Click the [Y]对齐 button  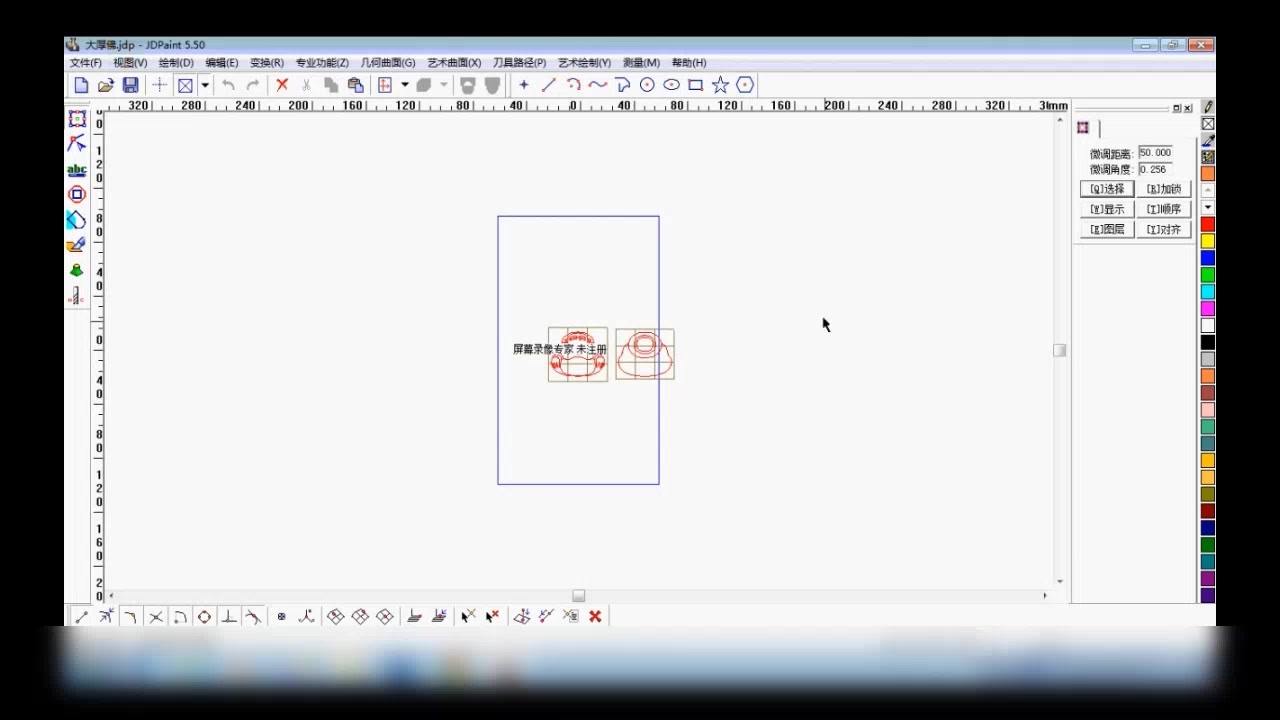1164,229
